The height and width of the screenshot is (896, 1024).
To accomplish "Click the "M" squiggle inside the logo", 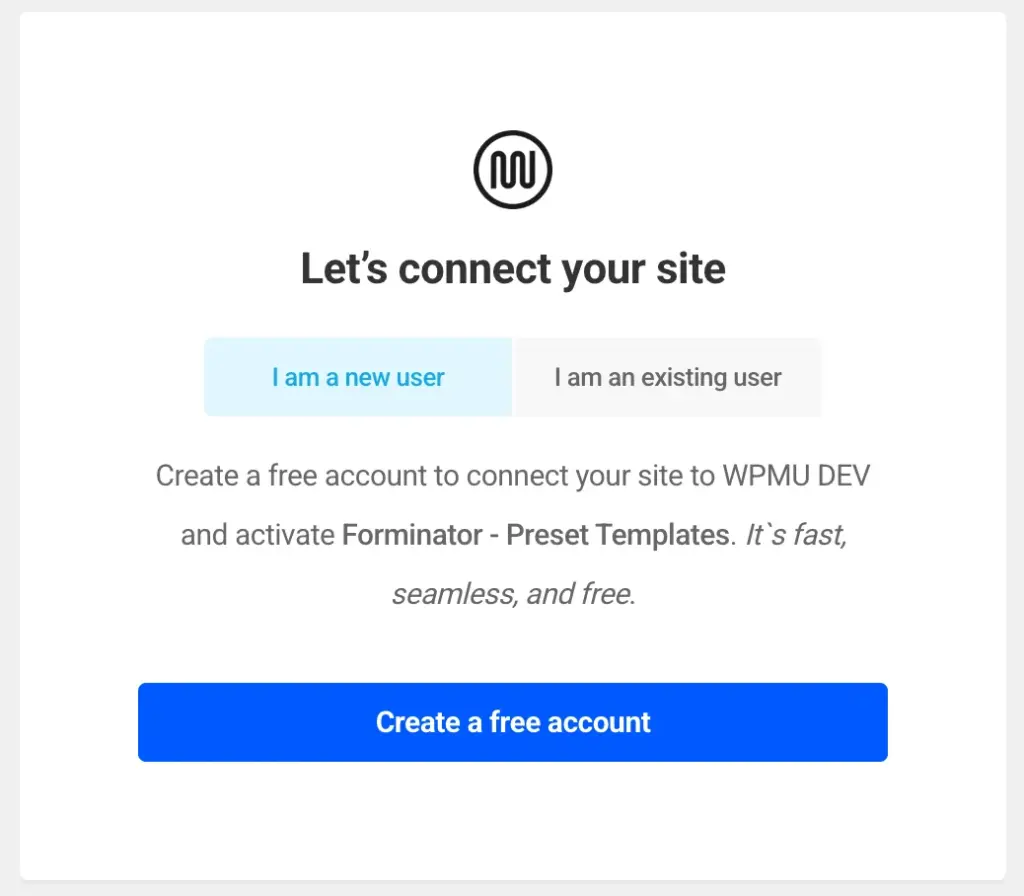I will click(512, 172).
